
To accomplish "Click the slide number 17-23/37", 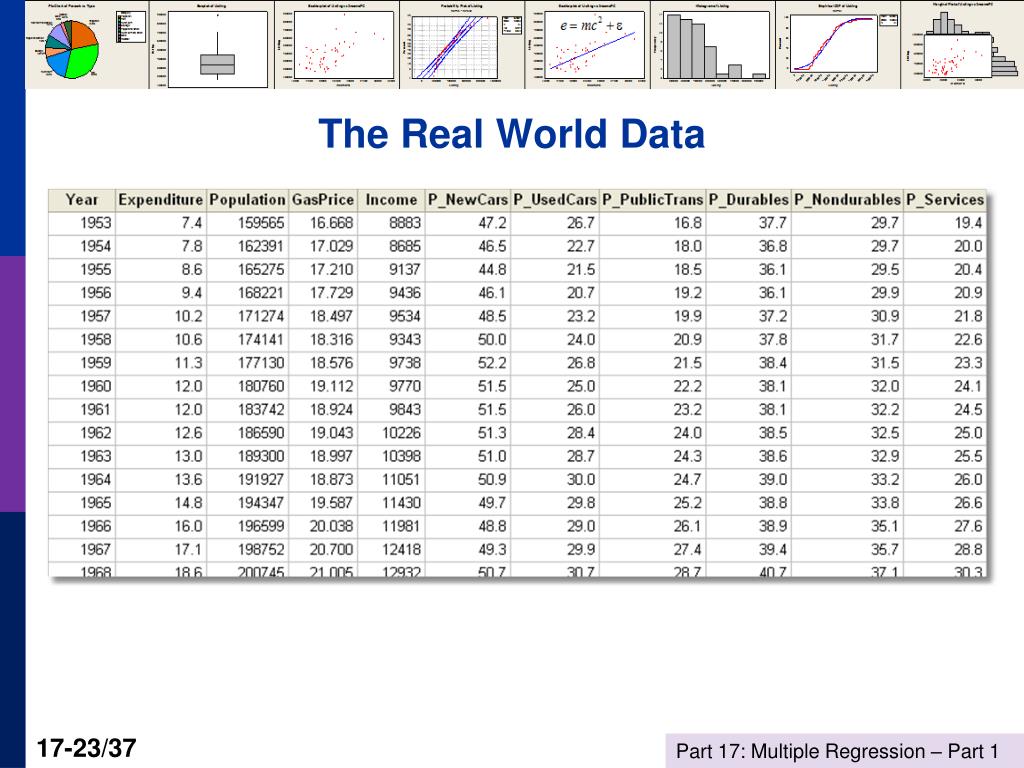I will click(x=86, y=748).
